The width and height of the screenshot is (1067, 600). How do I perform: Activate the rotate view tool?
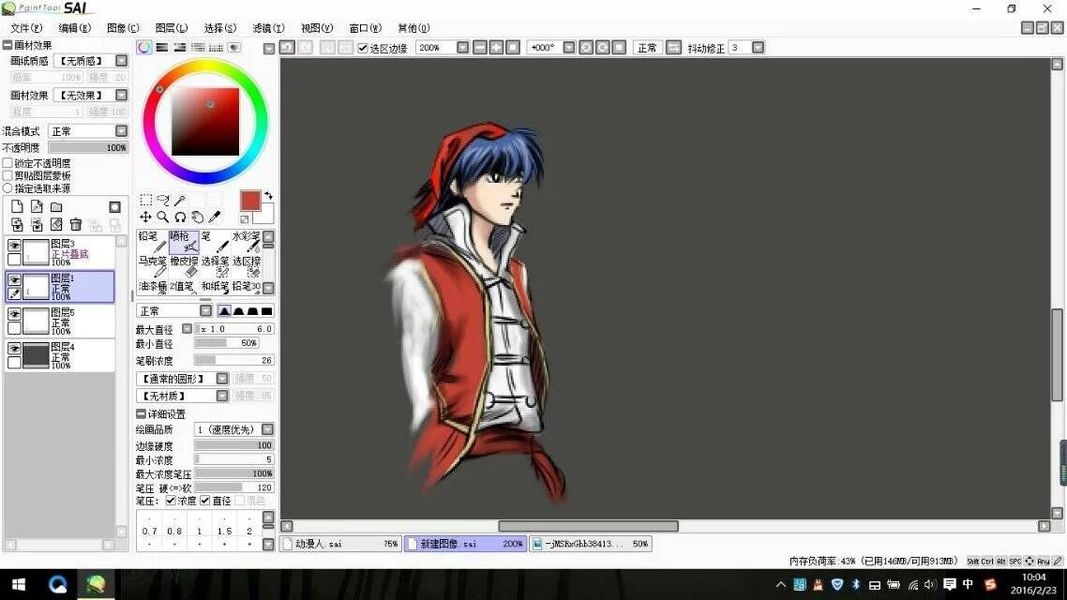(x=180, y=217)
